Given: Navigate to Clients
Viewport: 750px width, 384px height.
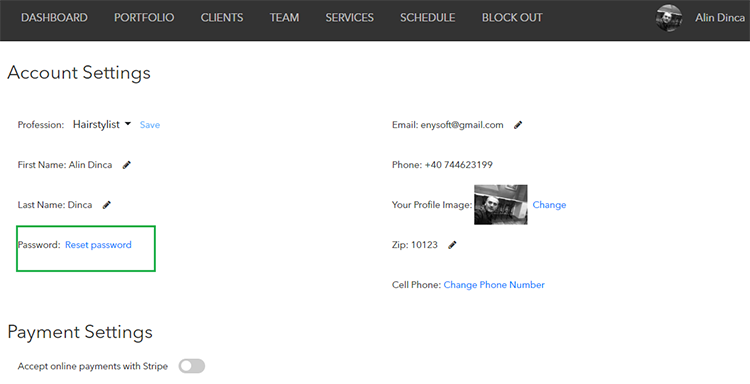Looking at the screenshot, I should point(222,18).
